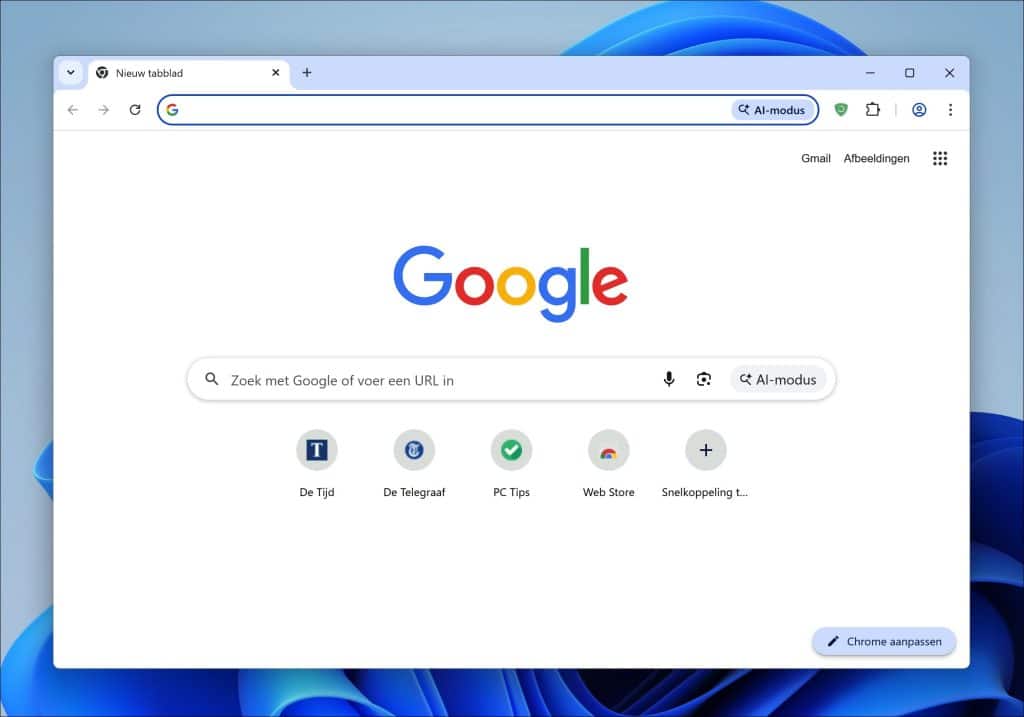This screenshot has height=717, width=1024.
Task: Open the De Telegraaf shortcut
Action: click(414, 450)
